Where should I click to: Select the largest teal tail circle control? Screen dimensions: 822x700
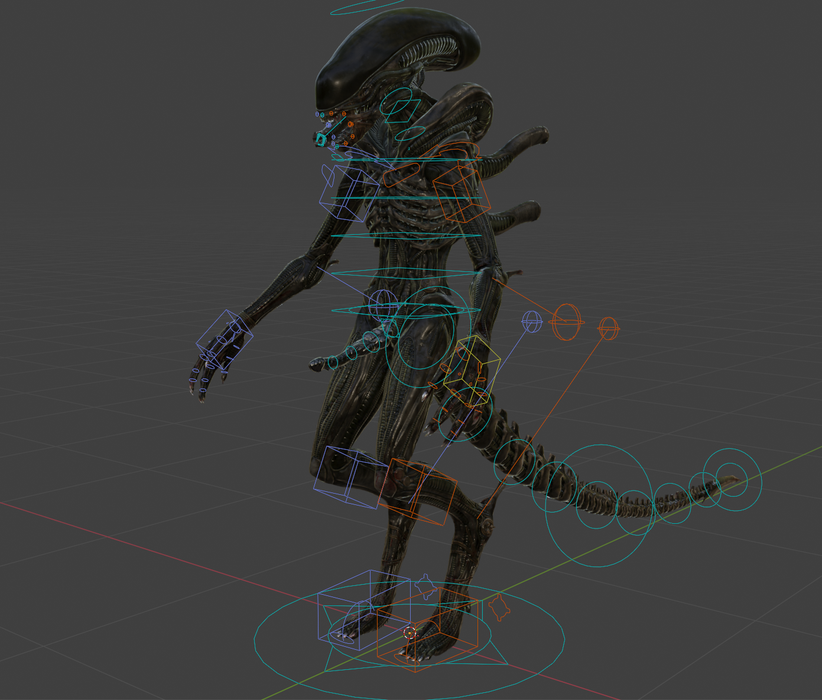pos(599,506)
